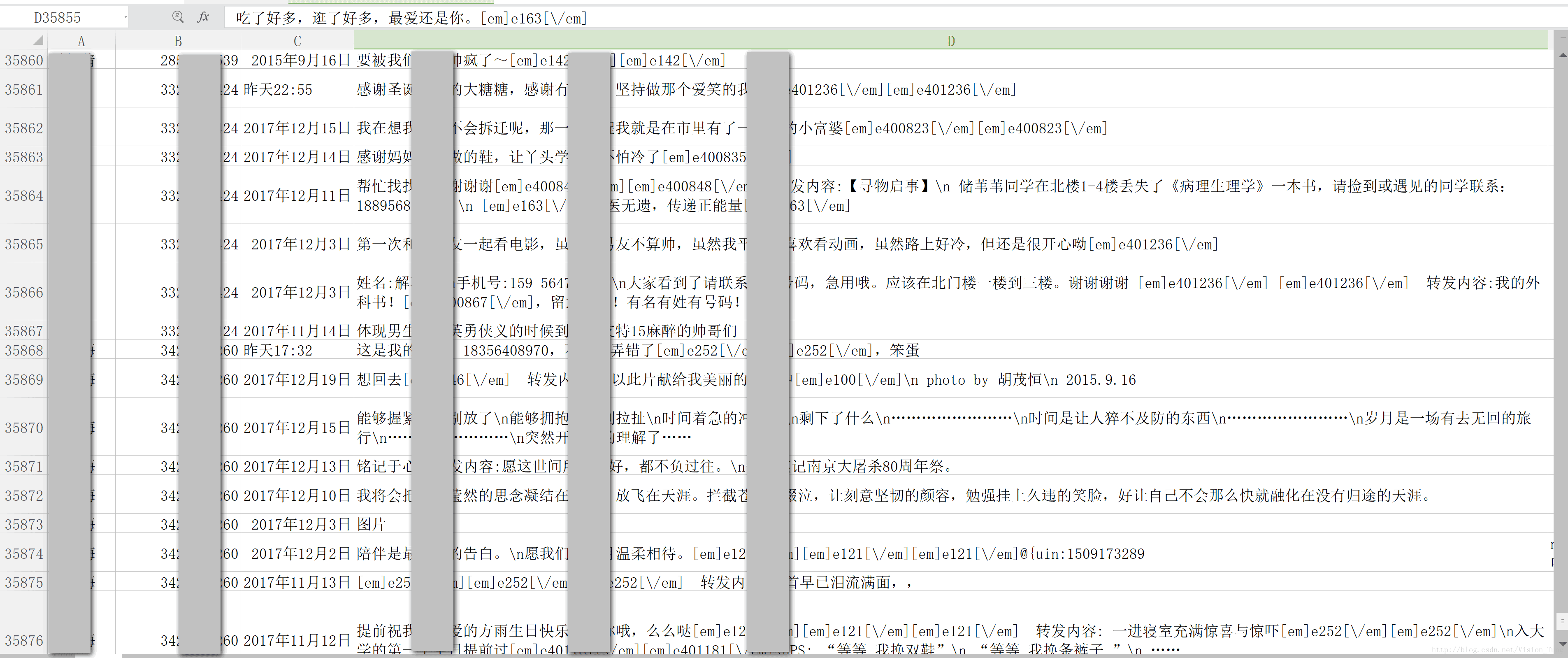This screenshot has width=1568, height=658.
Task: Click date cell 2017年12月3日 in row 35865
Action: [x=297, y=244]
